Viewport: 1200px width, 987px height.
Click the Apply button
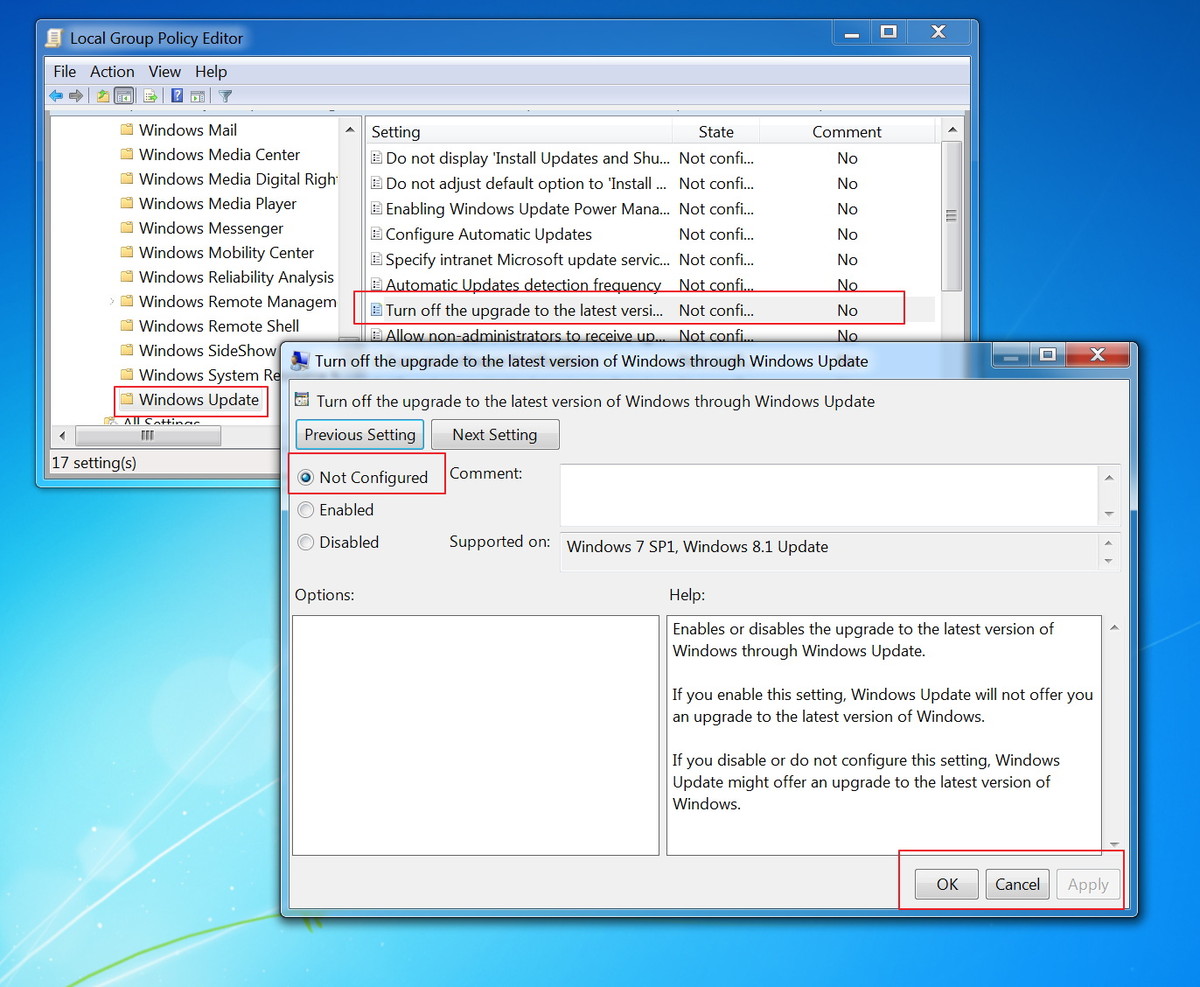pos(1088,884)
